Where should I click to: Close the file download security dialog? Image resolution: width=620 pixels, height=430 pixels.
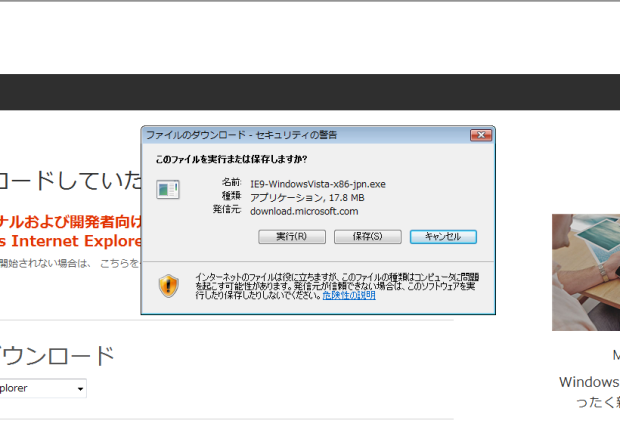[481, 135]
